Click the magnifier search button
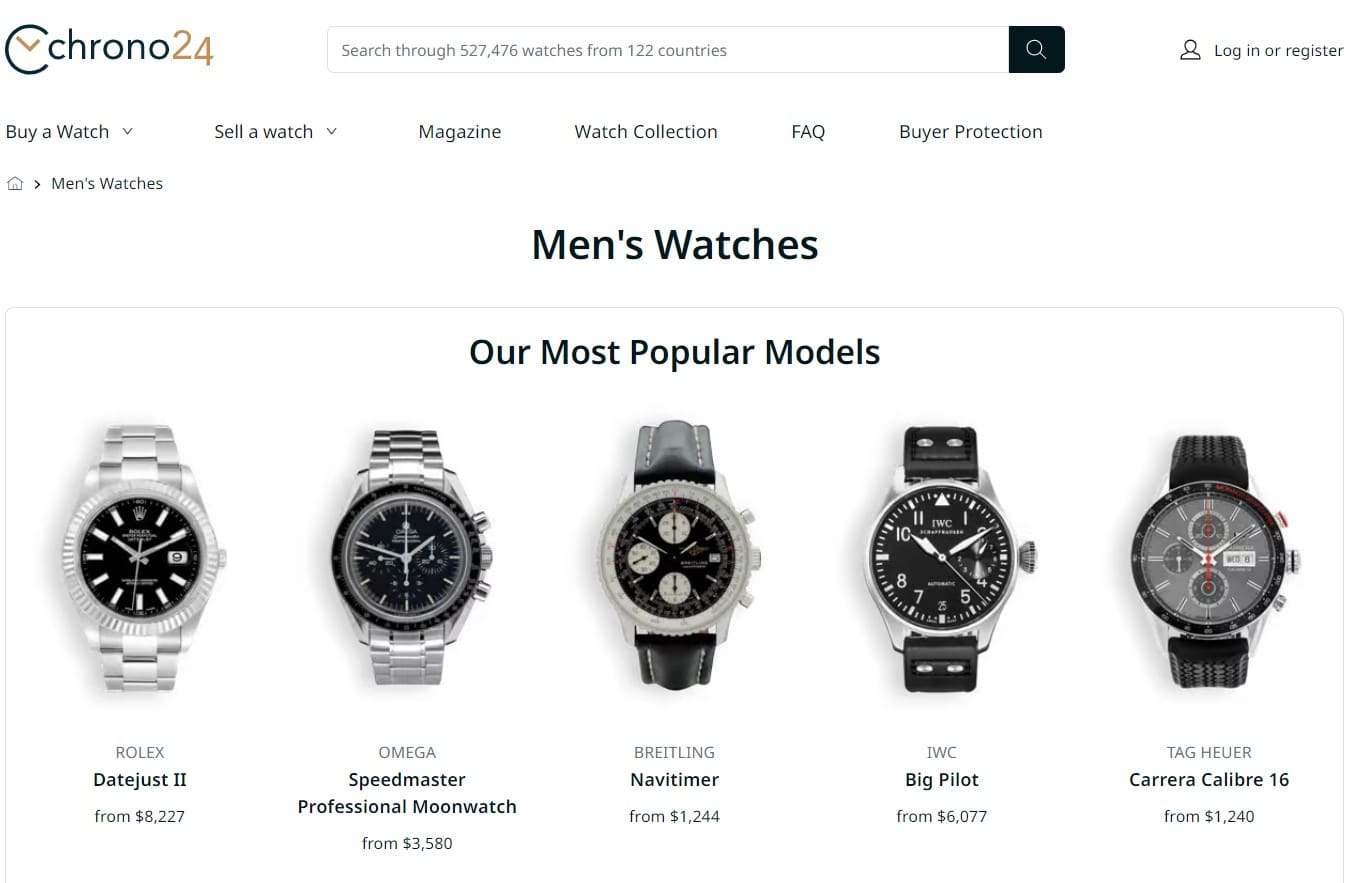The image size is (1348, 883). pos(1036,50)
